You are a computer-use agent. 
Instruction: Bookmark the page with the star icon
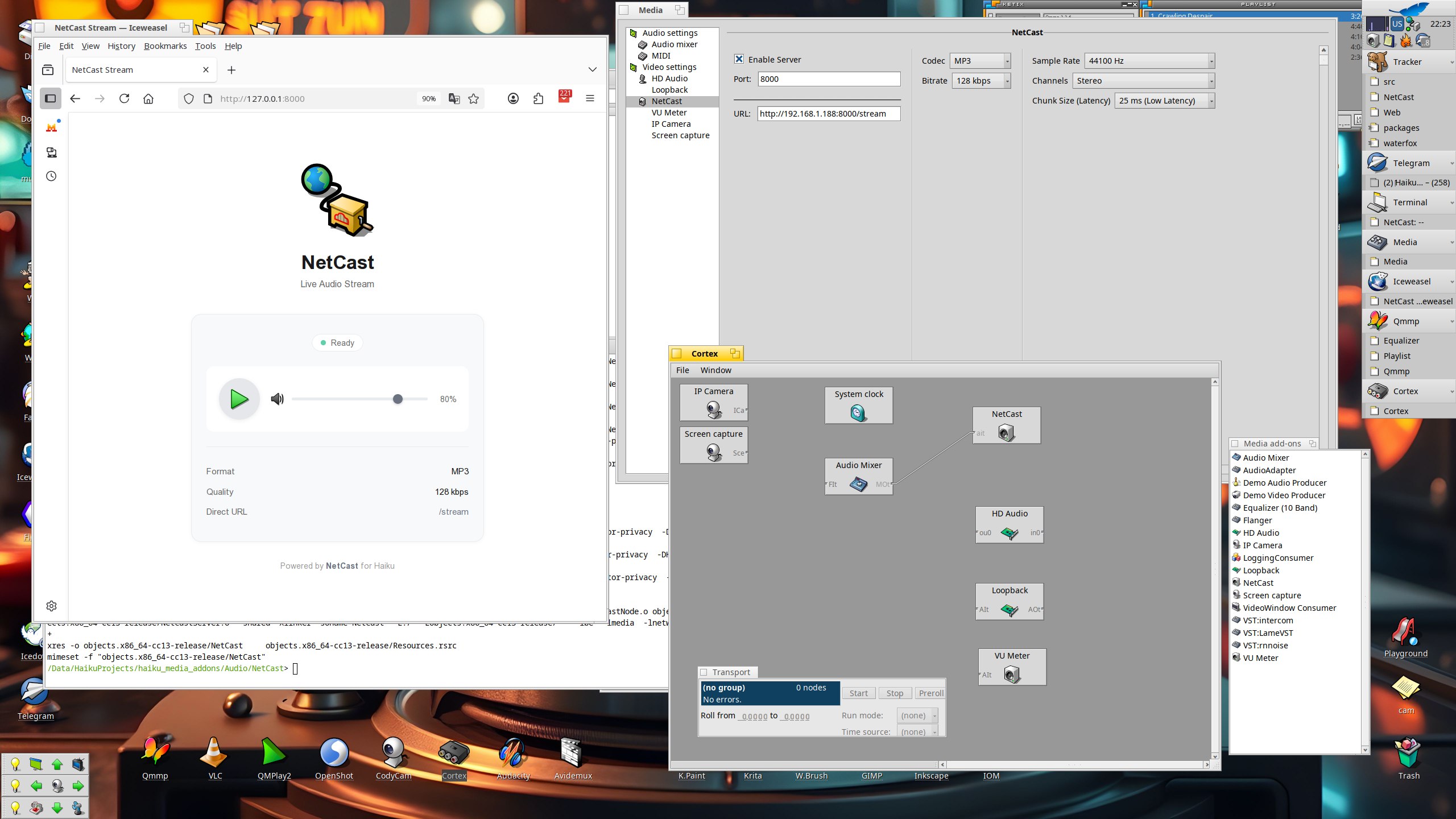(x=473, y=98)
